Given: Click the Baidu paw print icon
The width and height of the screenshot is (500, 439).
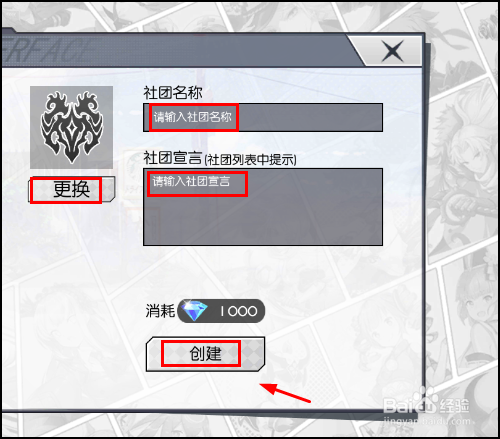Looking at the screenshot, I should (425, 397).
